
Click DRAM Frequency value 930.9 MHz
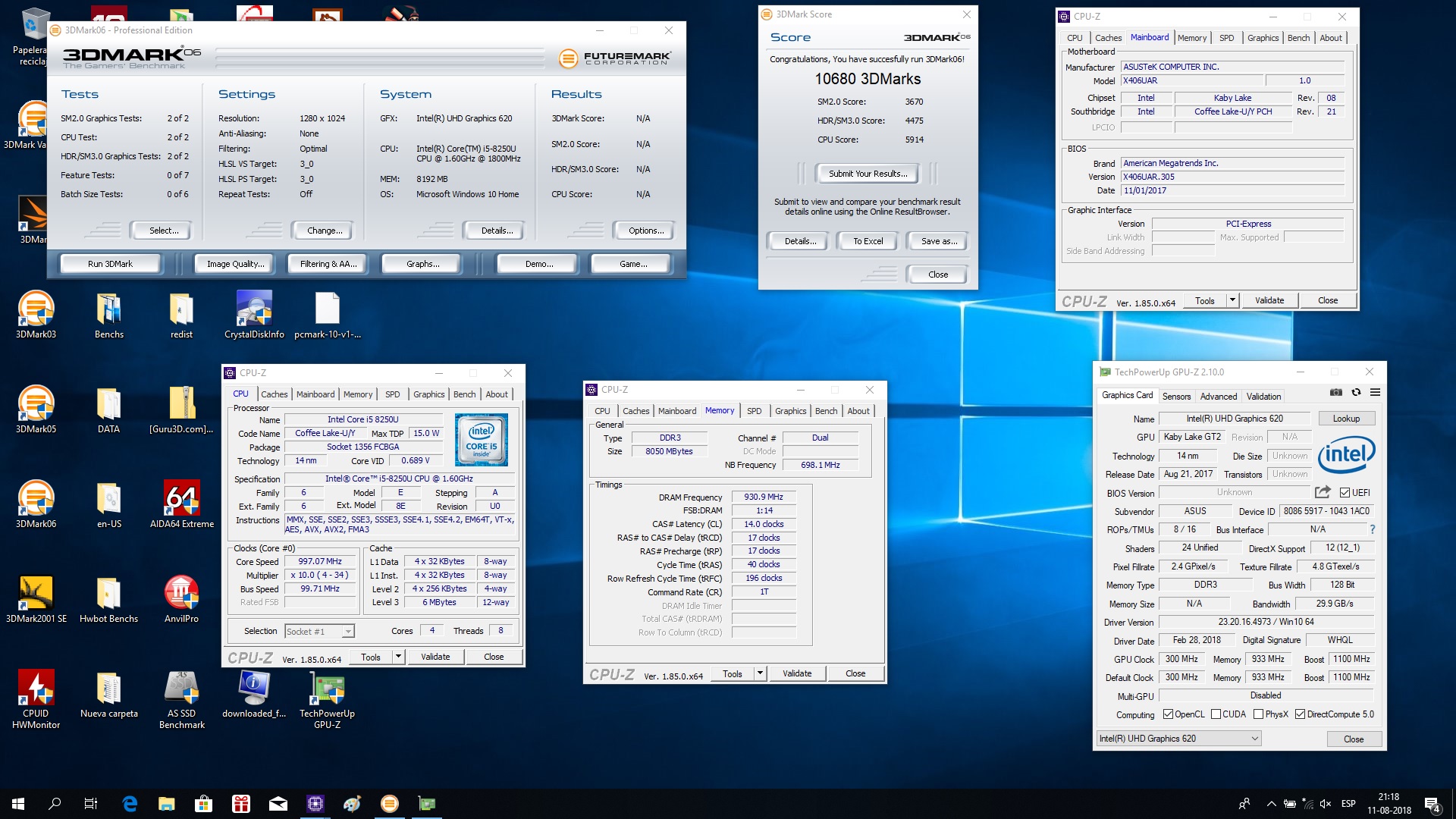pyautogui.click(x=763, y=497)
